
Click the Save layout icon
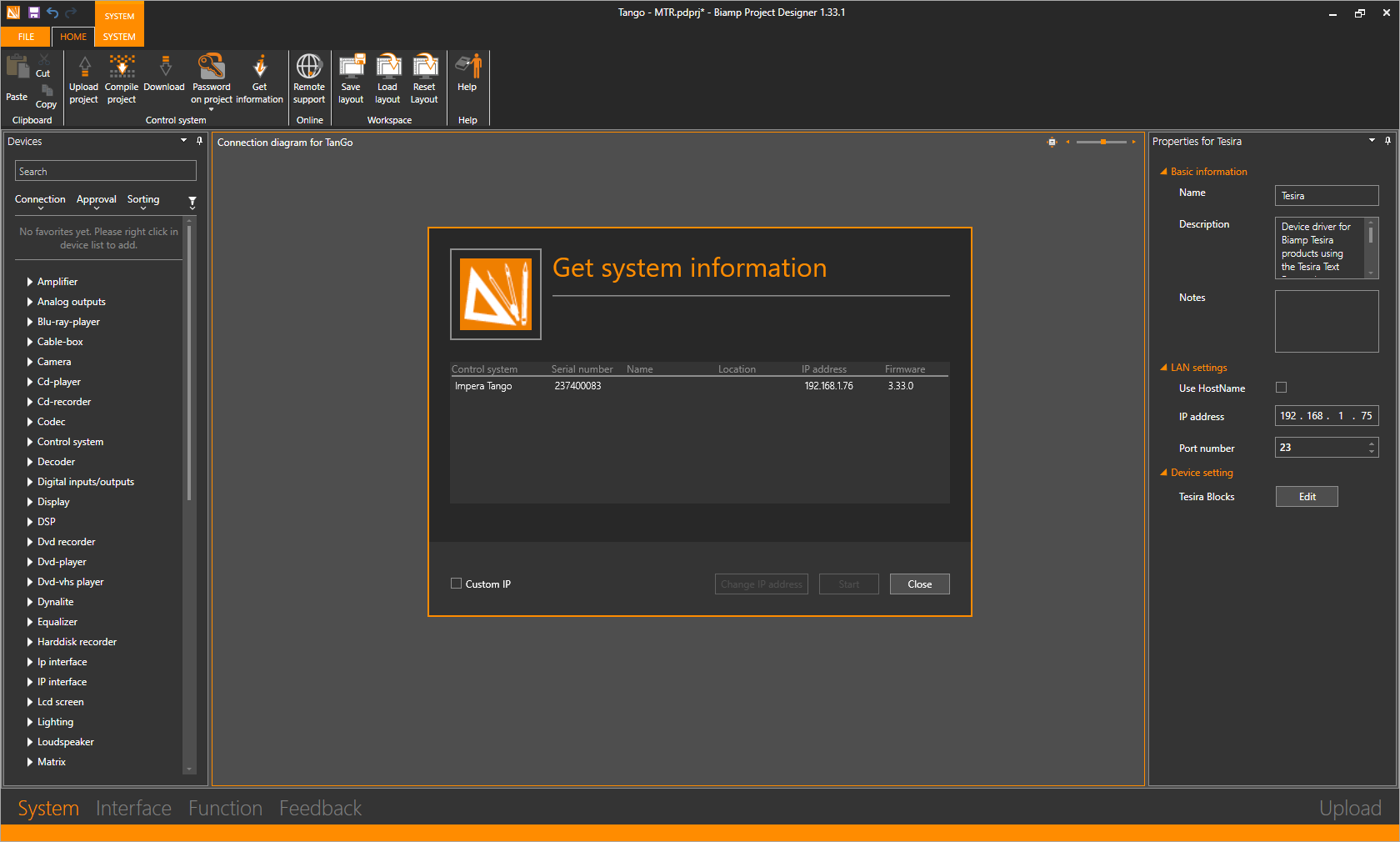coord(351,68)
